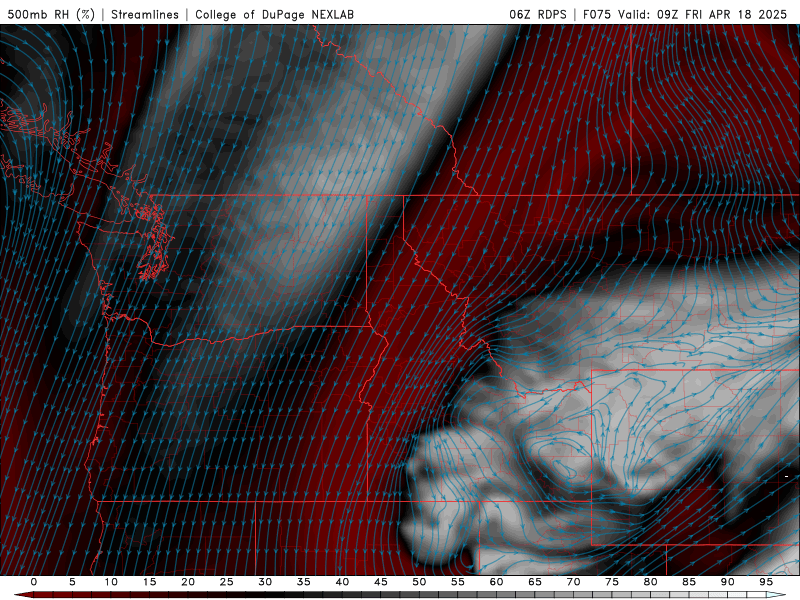This screenshot has width=800, height=600.
Task: Click the "80" colorbar scale label
Action: pyautogui.click(x=651, y=582)
